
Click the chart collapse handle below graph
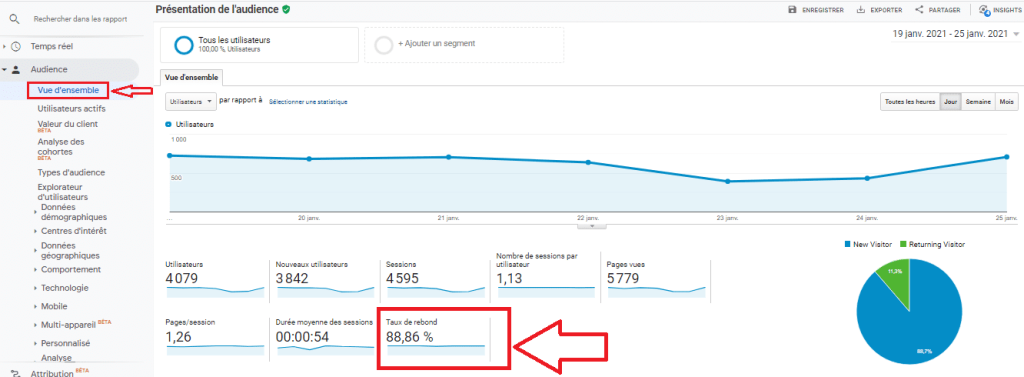592,226
